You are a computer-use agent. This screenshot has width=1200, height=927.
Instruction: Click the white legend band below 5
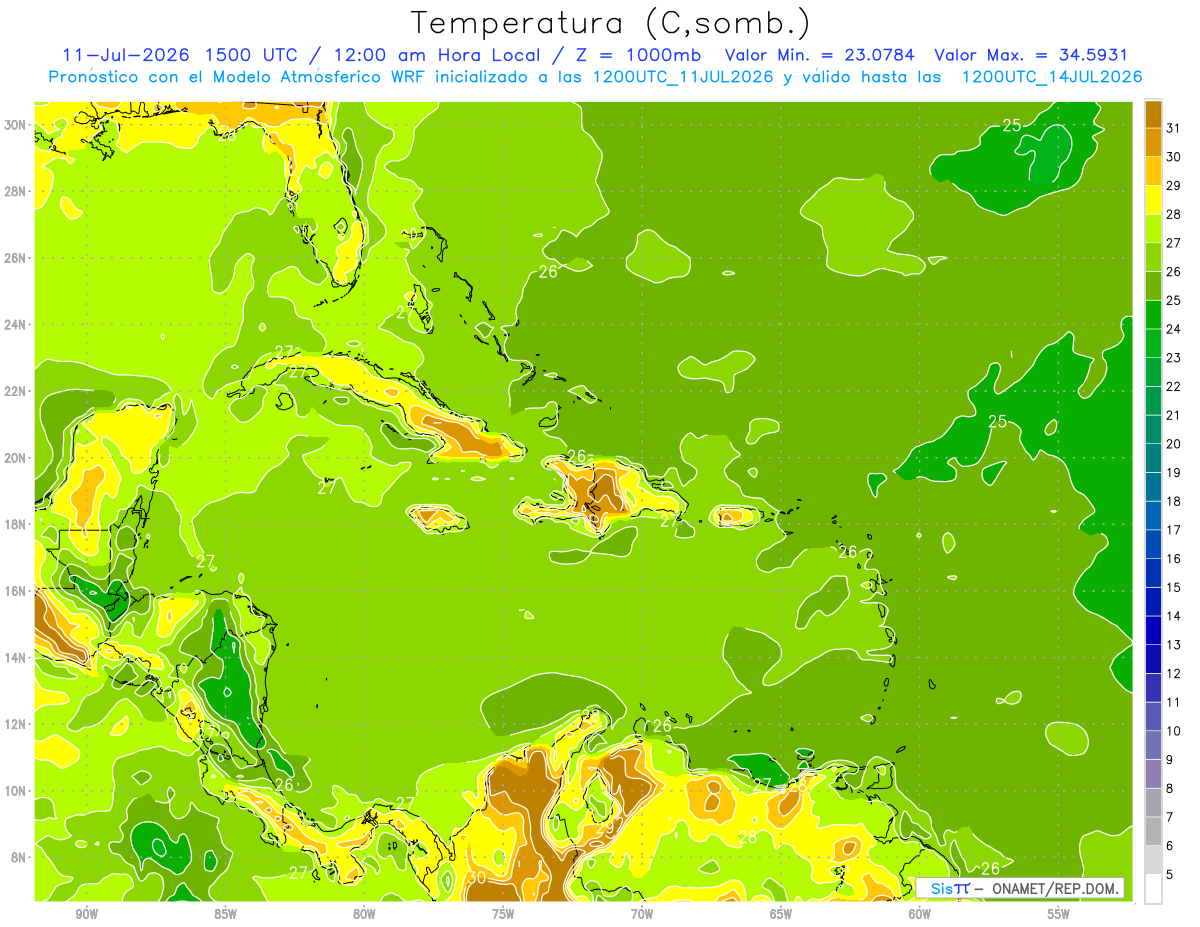tap(1153, 889)
